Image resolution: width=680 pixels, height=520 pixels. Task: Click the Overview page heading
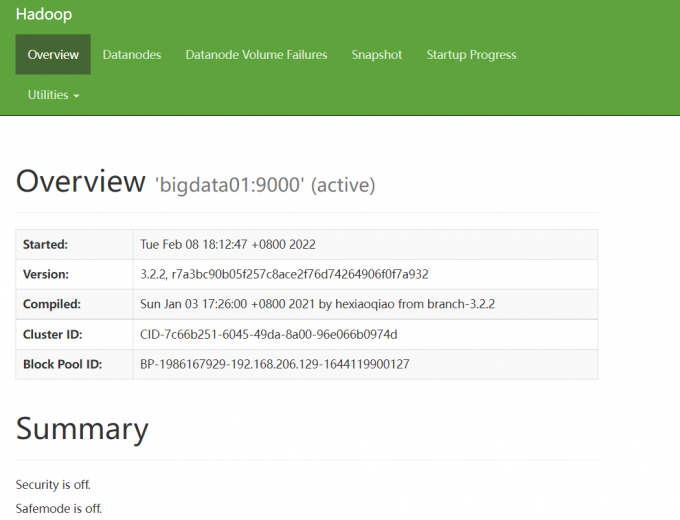(80, 182)
